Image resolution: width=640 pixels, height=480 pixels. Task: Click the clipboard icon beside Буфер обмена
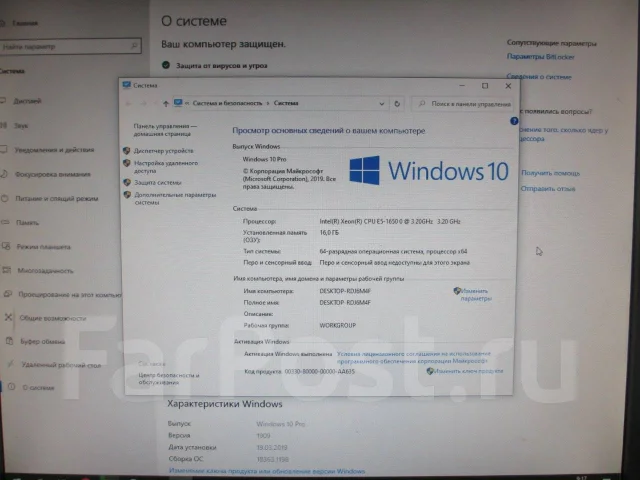point(9,341)
